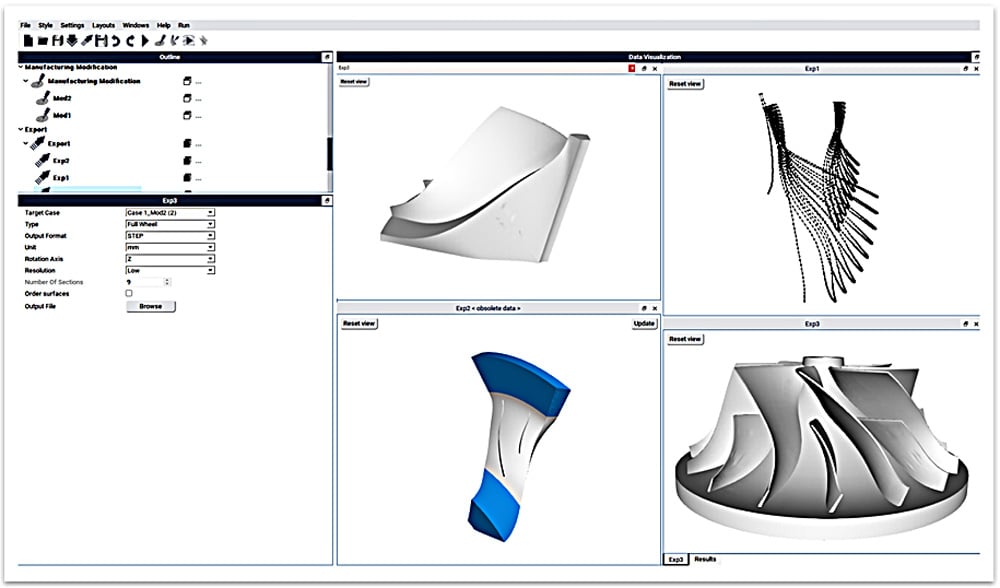This screenshot has width=1000, height=588.
Task: Click the framed play toolbar icon
Action: pyautogui.click(x=189, y=41)
